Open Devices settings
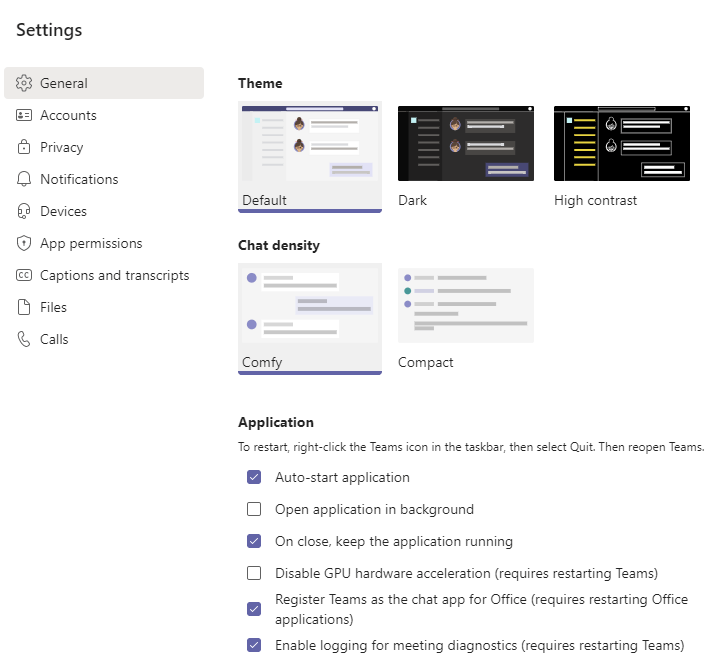 [x=104, y=211]
